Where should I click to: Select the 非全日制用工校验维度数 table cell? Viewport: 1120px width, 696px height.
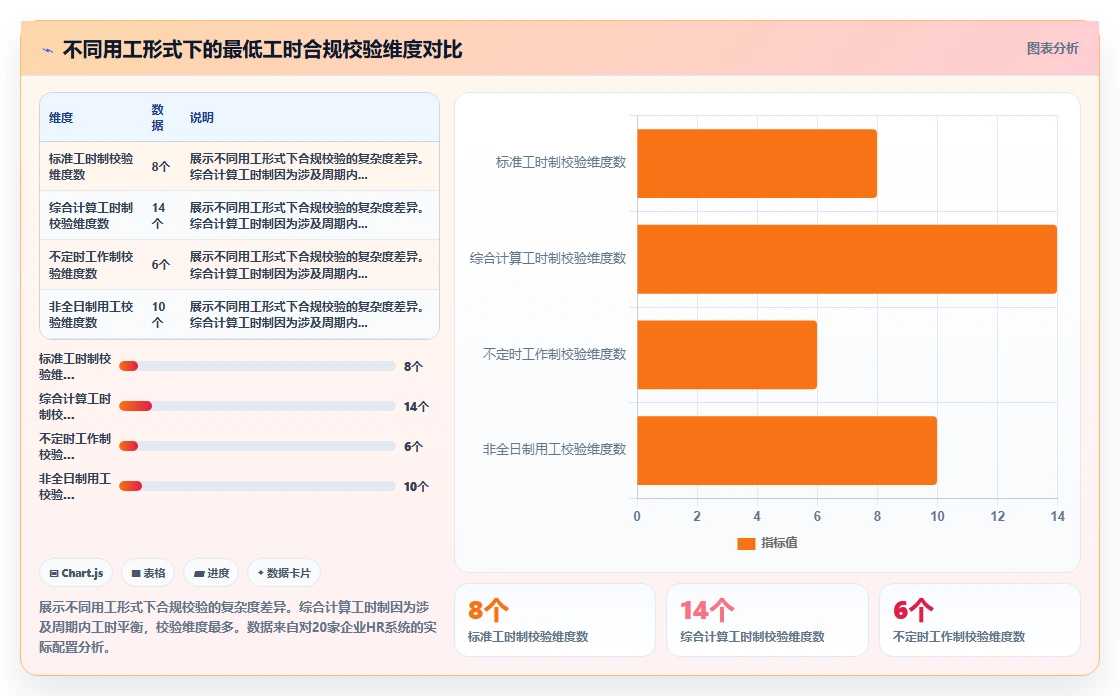[x=91, y=314]
